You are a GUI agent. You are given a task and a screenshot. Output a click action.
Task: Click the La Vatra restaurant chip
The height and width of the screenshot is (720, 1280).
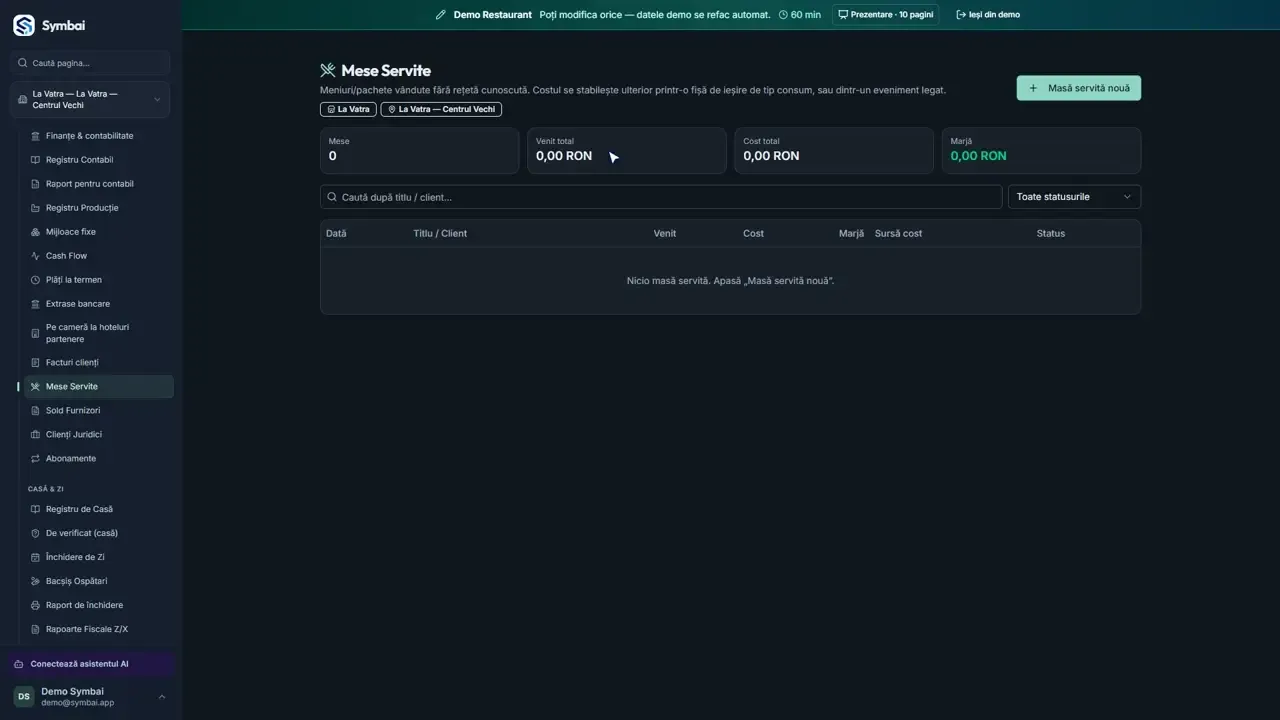tap(348, 109)
